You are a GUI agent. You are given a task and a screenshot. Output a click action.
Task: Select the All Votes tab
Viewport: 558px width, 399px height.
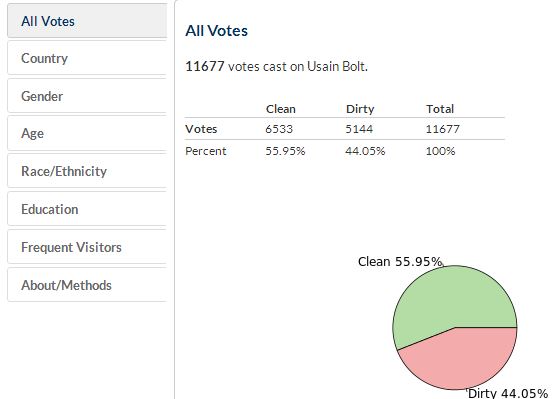[x=87, y=21]
